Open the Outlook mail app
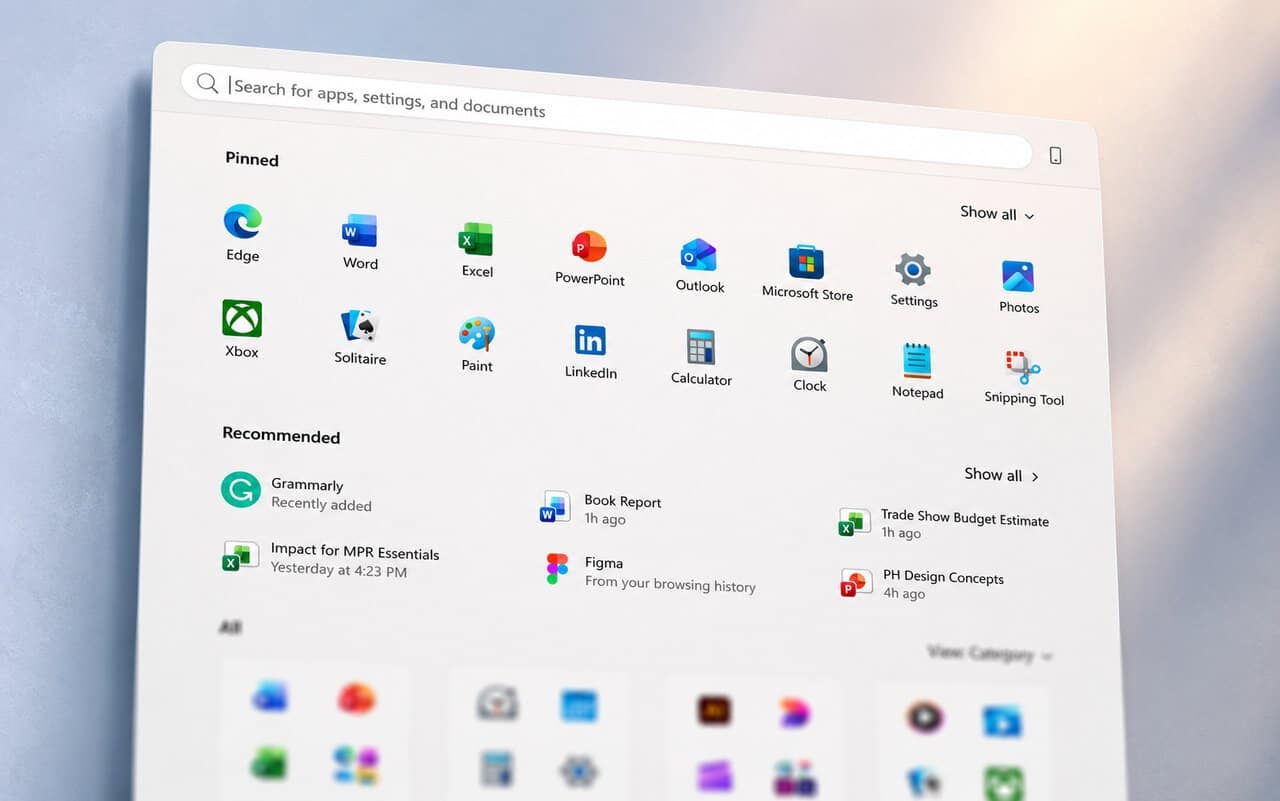Image resolution: width=1280 pixels, height=801 pixels. [699, 256]
